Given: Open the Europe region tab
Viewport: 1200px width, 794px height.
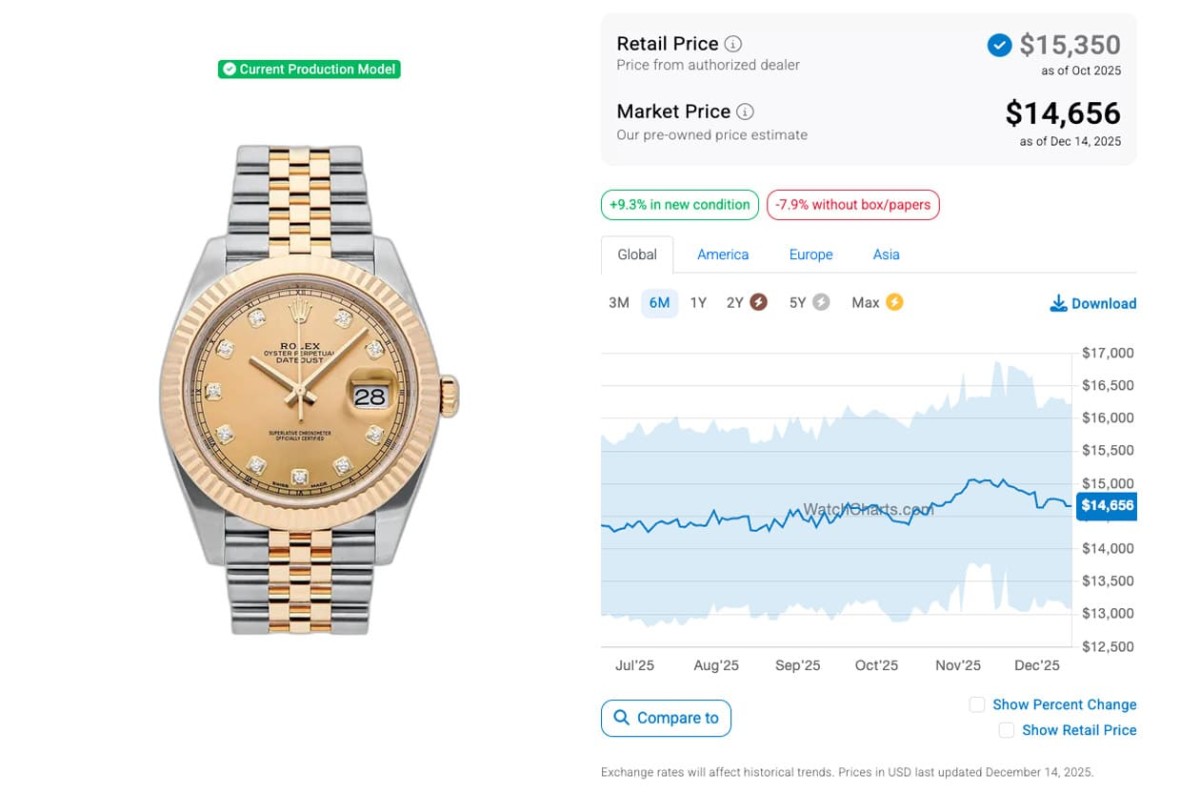Looking at the screenshot, I should pos(811,255).
